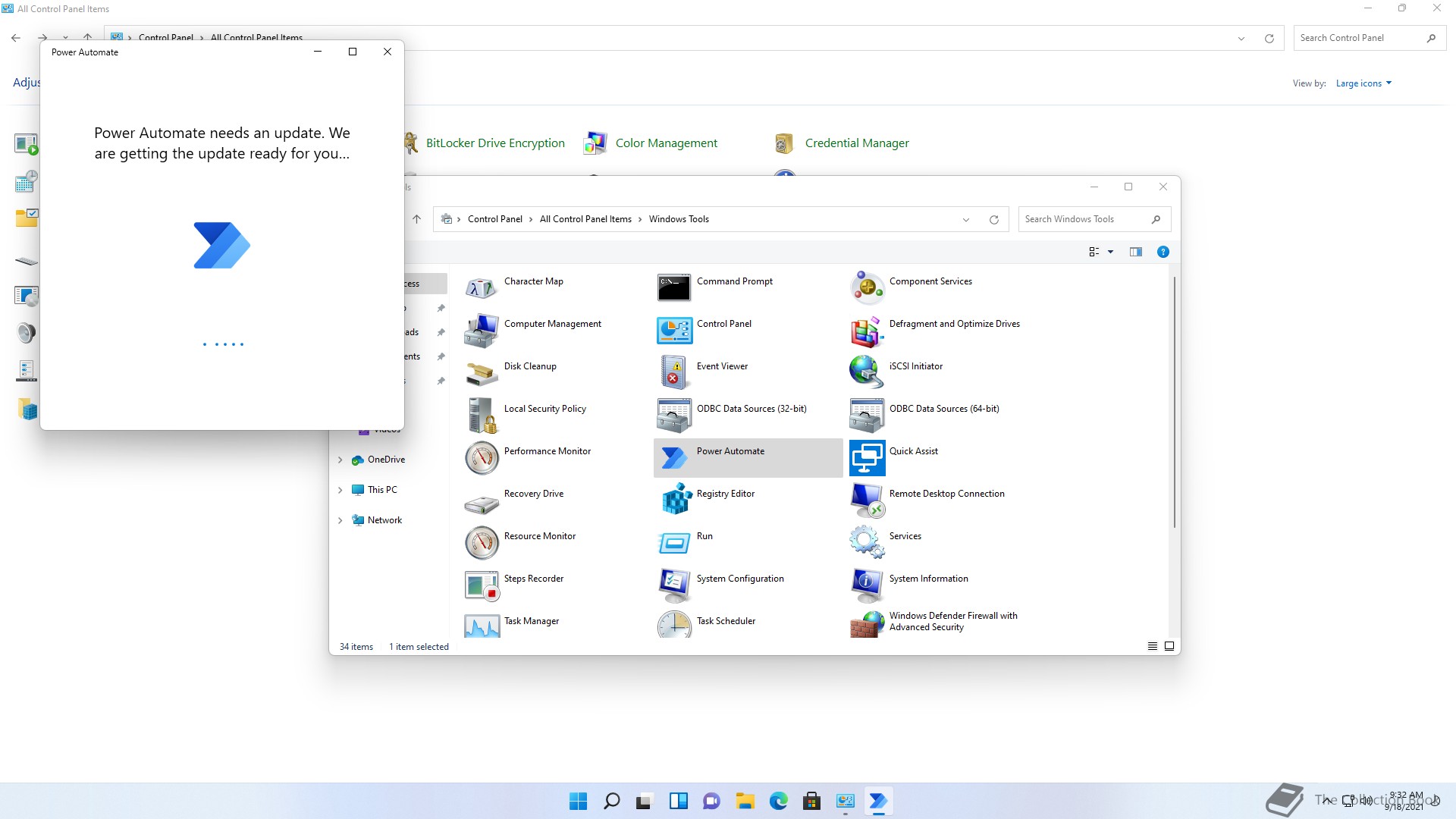1456x819 pixels.
Task: Open the view options dropdown arrow
Action: [x=1110, y=252]
